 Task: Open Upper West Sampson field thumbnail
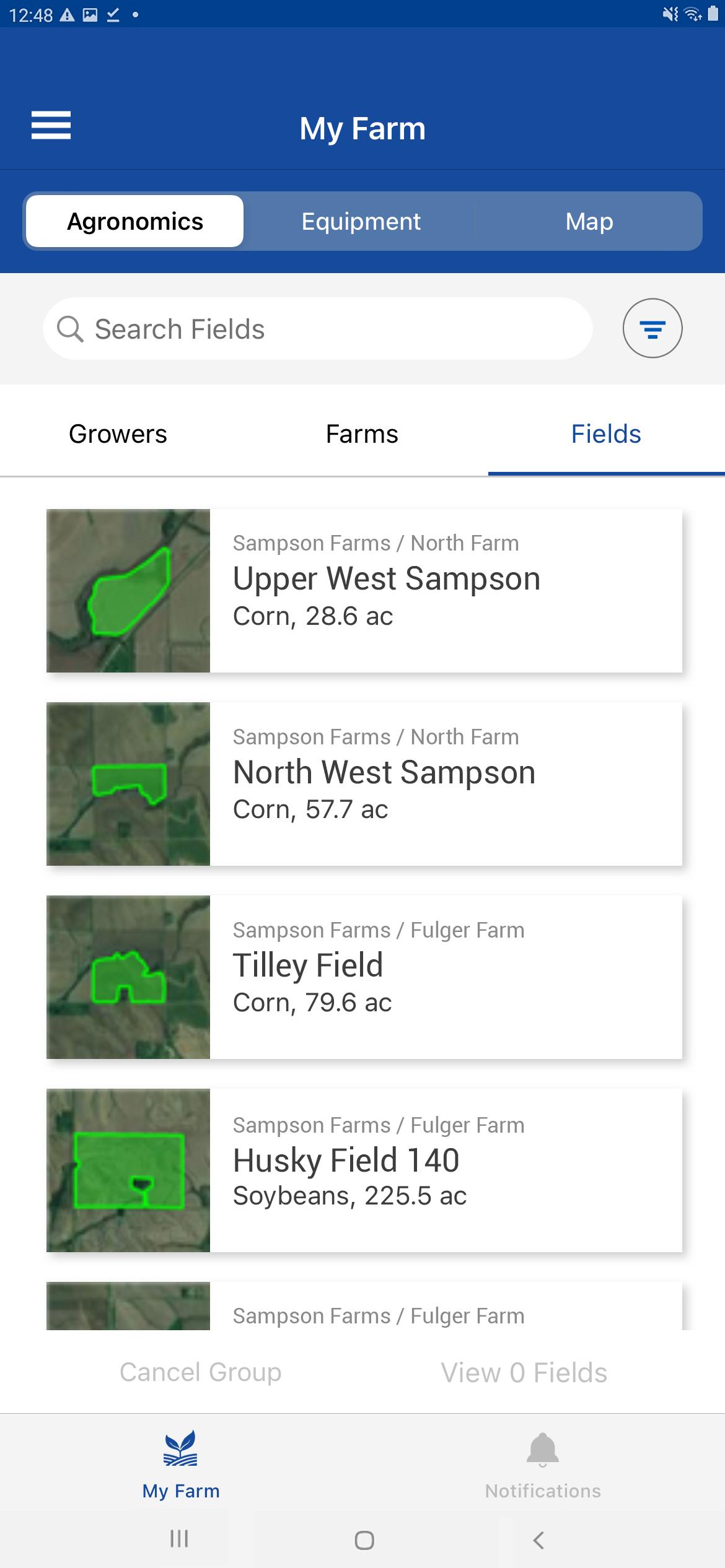(x=128, y=591)
